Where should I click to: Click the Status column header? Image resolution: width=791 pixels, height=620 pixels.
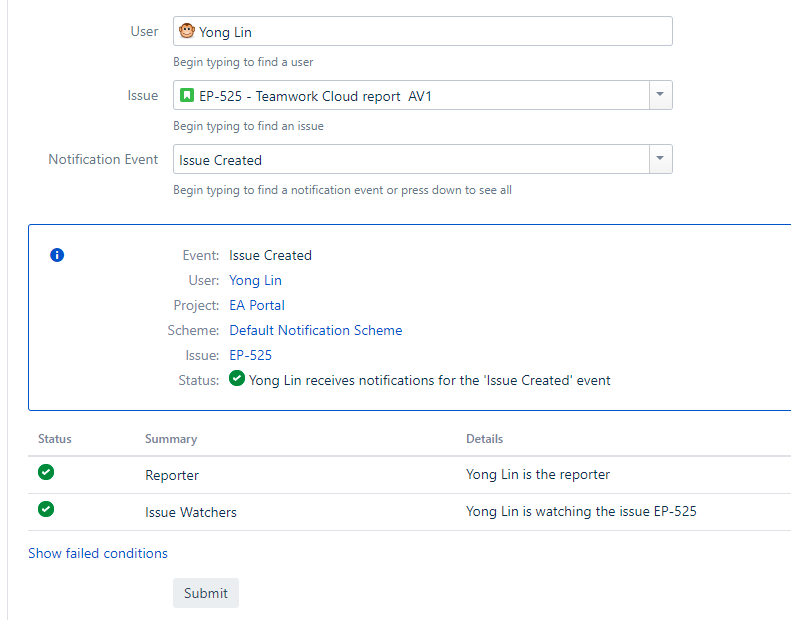point(55,439)
